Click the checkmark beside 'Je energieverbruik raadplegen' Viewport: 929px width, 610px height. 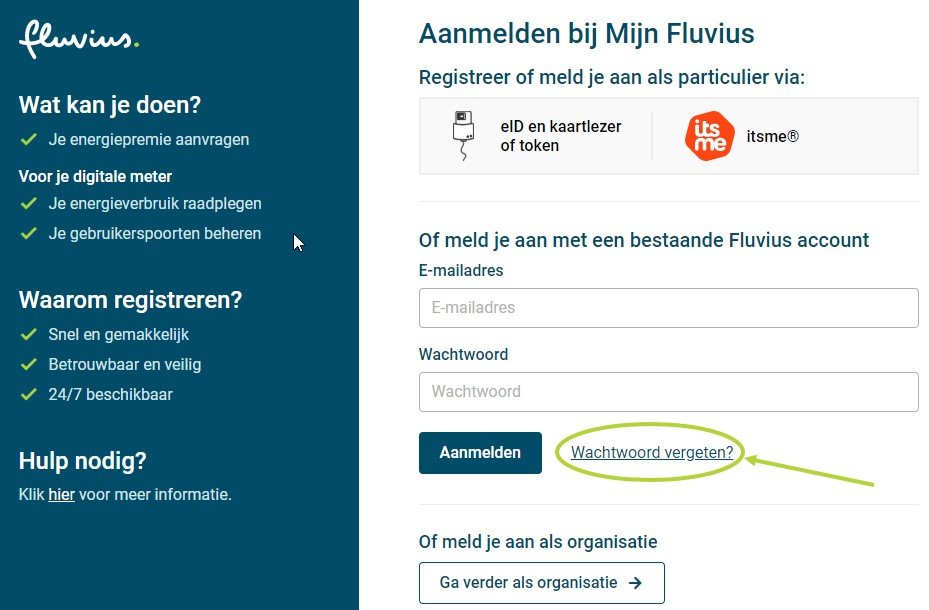[x=28, y=204]
